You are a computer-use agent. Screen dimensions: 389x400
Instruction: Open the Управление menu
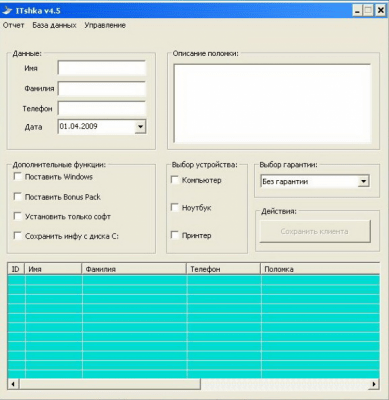pyautogui.click(x=105, y=25)
